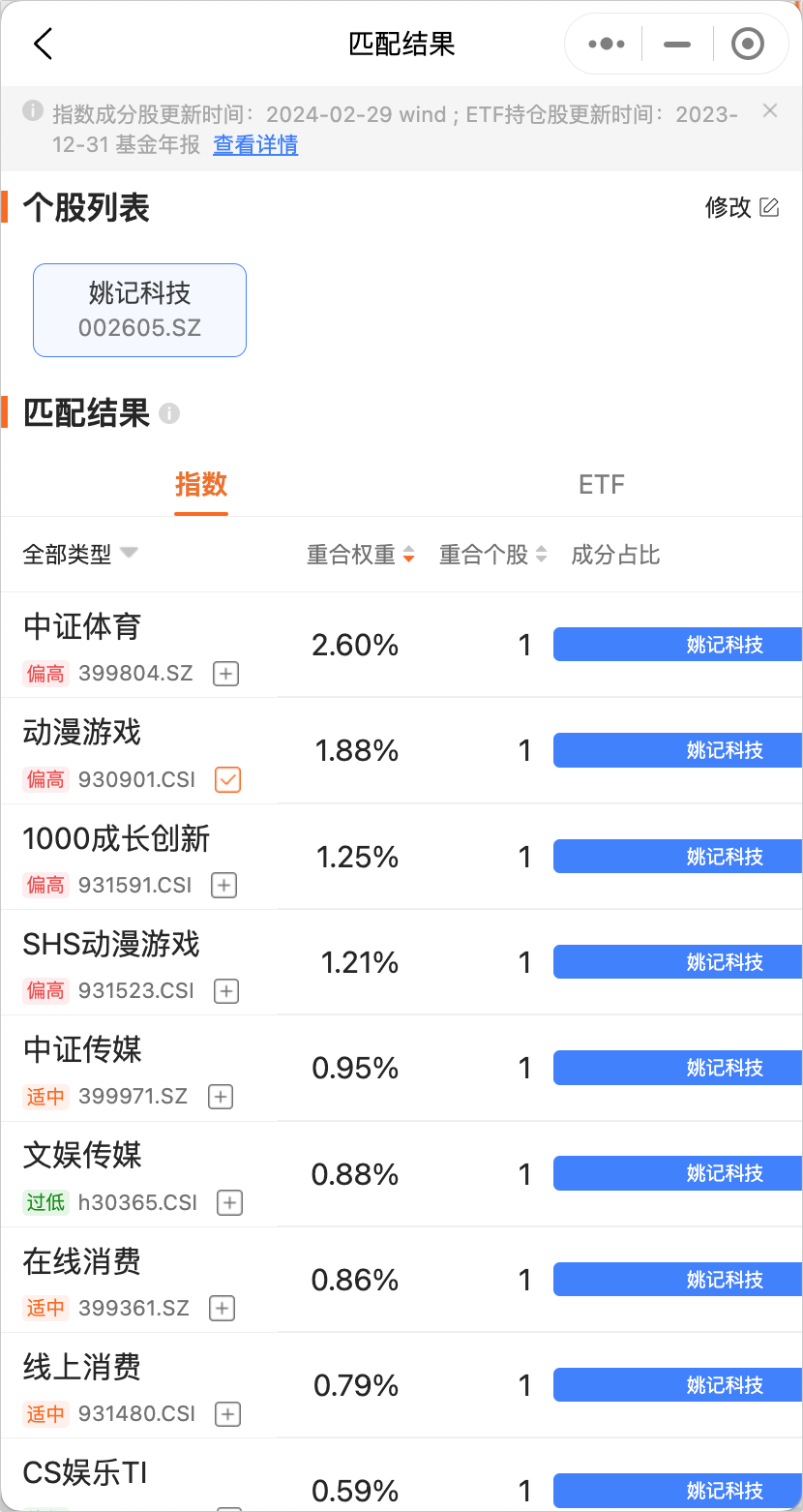Dismiss the update time notice banner
Viewport: 803px width, 1512px height.
(x=770, y=111)
